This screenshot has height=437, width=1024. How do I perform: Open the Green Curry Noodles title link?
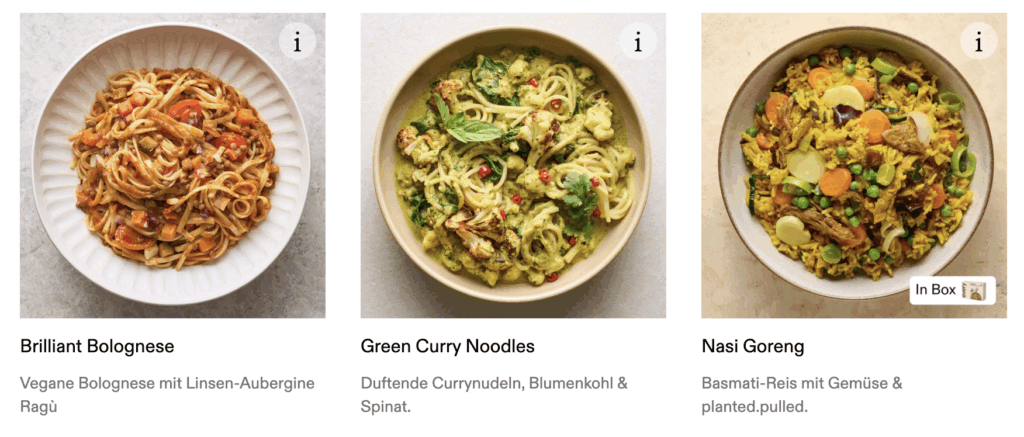pyautogui.click(x=447, y=347)
